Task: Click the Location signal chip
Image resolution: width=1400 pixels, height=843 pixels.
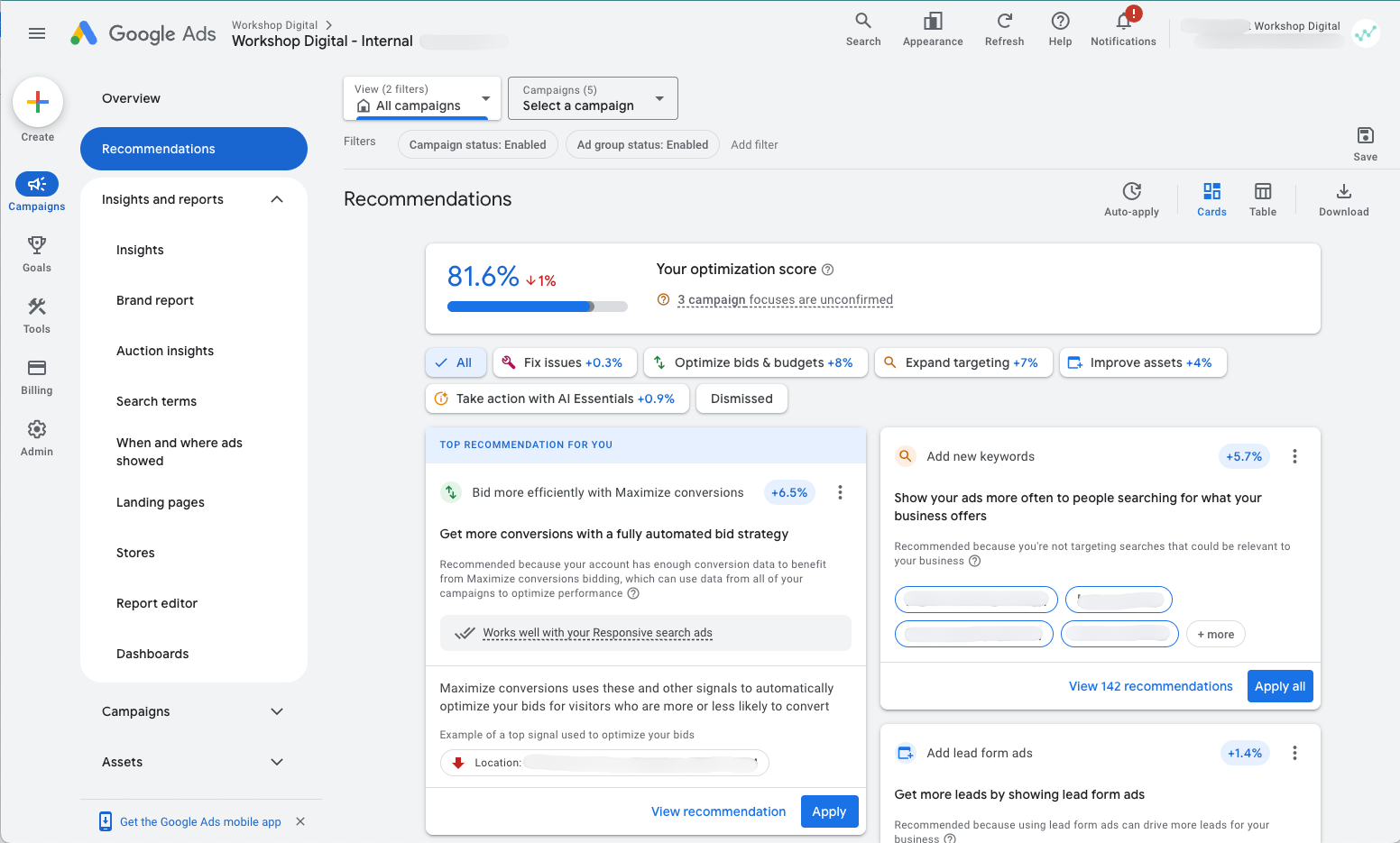Action: (x=604, y=763)
